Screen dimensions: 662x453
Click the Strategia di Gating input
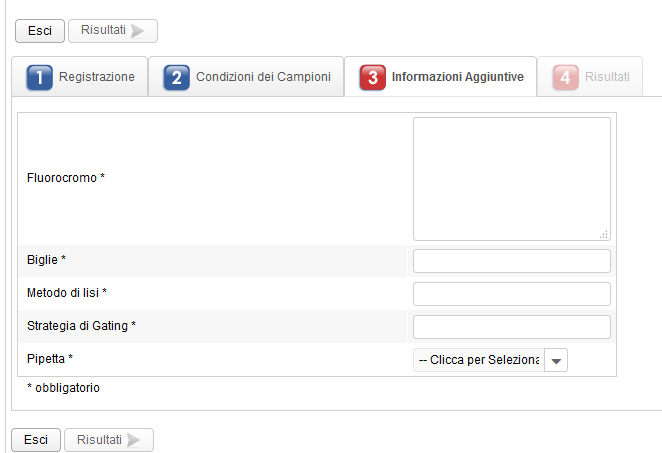tap(511, 327)
